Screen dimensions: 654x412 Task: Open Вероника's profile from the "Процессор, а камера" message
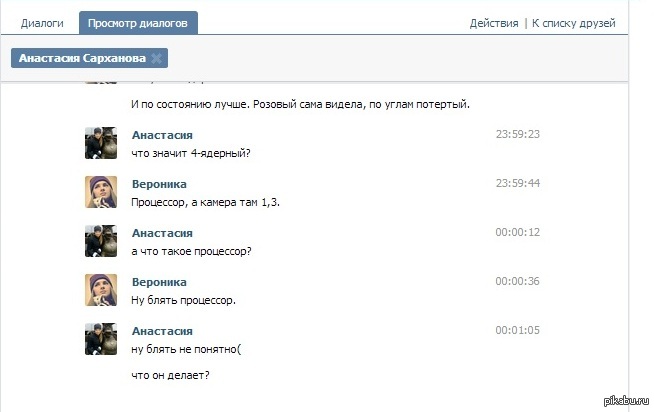coord(159,184)
